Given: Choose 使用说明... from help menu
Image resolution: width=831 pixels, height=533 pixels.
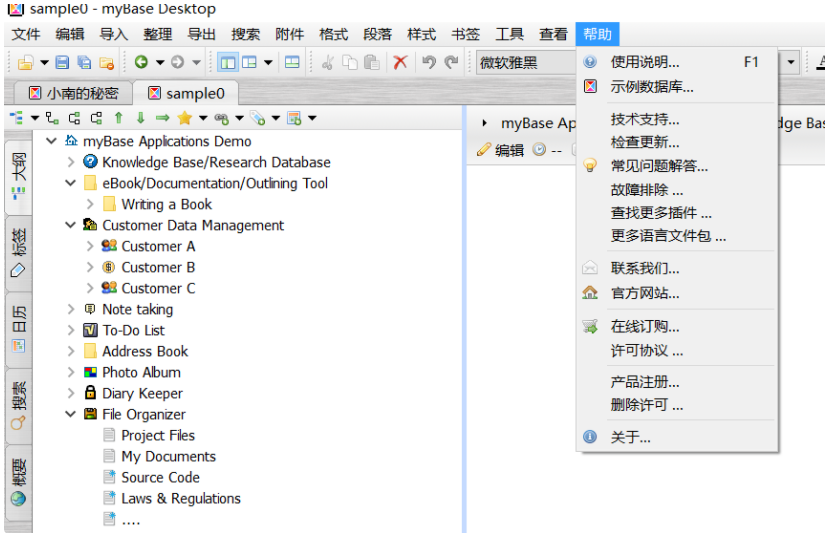Looking at the screenshot, I should (x=677, y=62).
